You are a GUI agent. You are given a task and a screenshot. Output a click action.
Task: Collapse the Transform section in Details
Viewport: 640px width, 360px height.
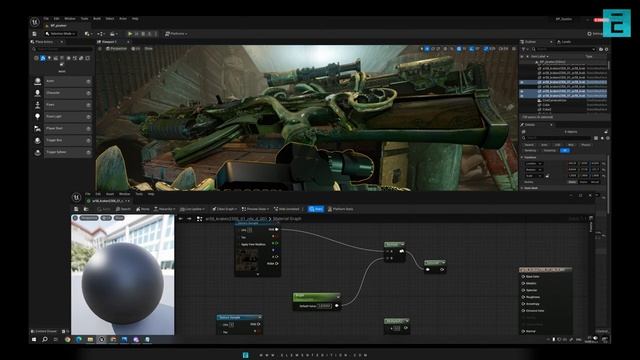pyautogui.click(x=522, y=157)
